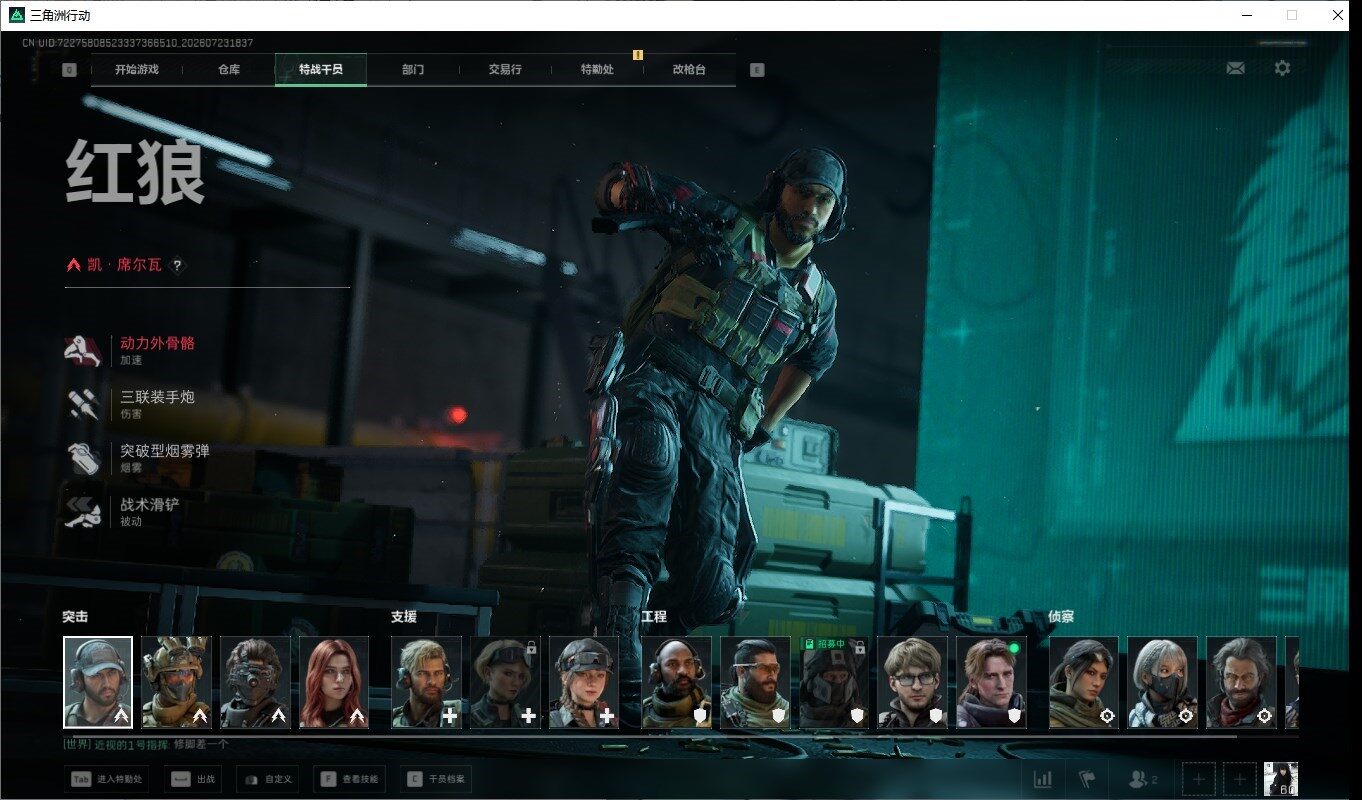1362x800 pixels.
Task: Click the C 干员档案 button
Action: (x=436, y=779)
